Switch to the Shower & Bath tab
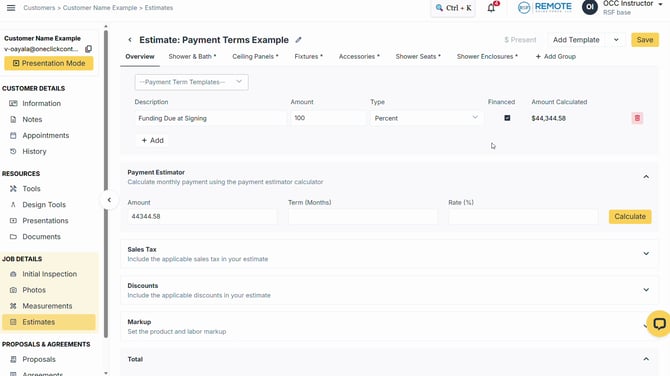The image size is (670, 376). tap(192, 56)
